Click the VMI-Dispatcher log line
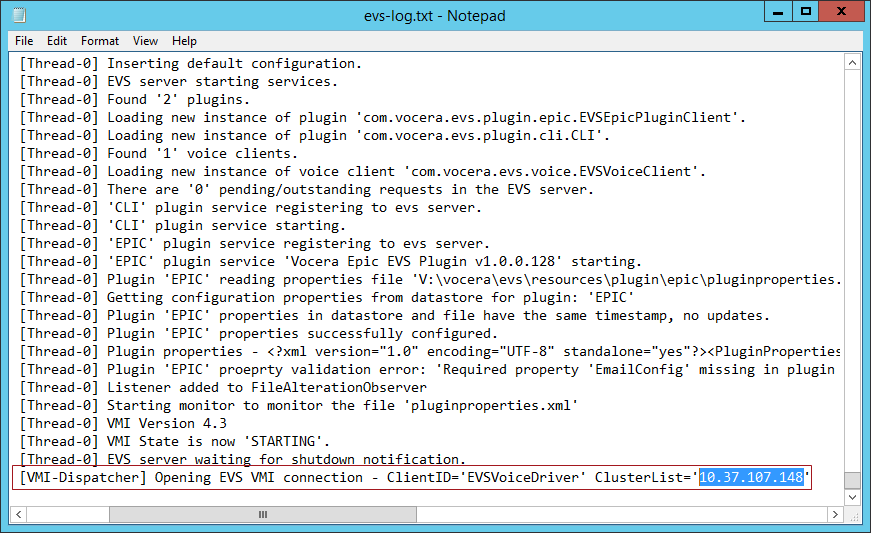The width and height of the screenshot is (871, 533). (x=300, y=478)
